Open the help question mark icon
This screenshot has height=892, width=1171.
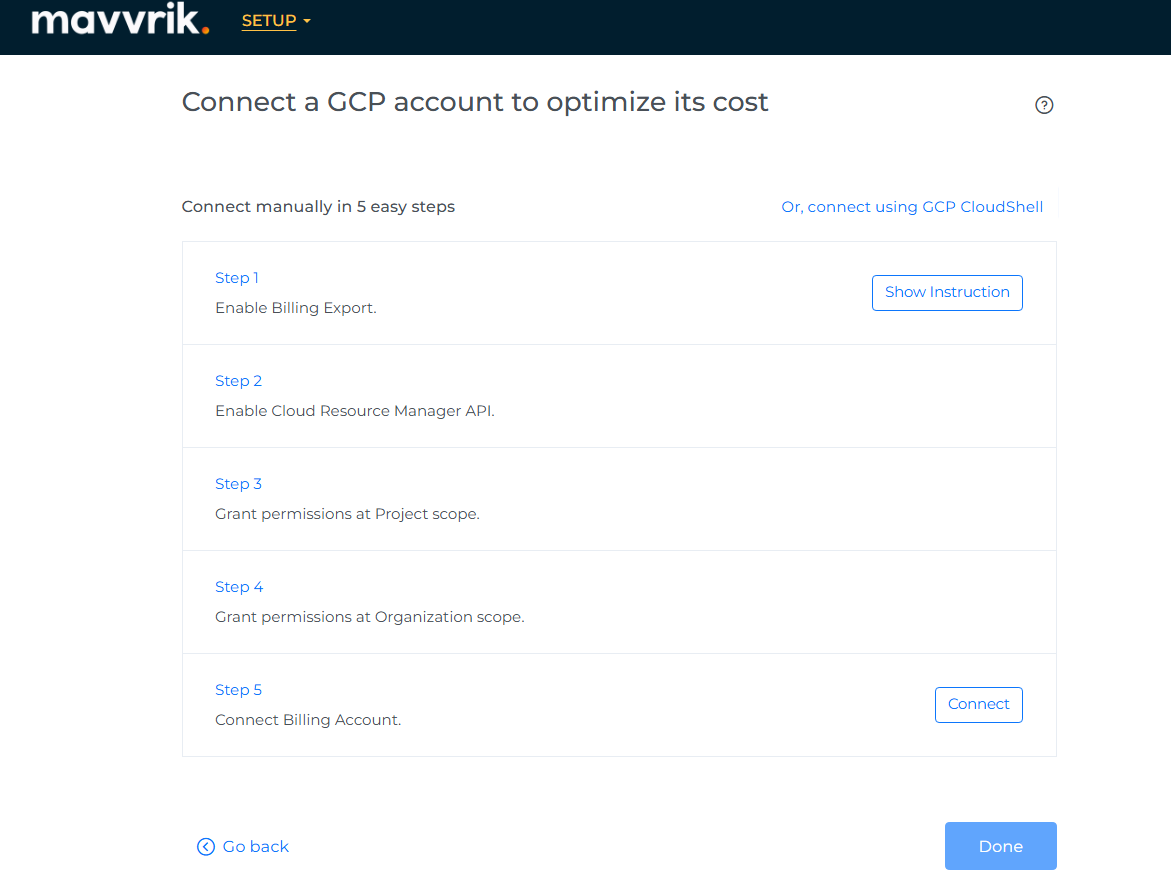point(1044,105)
